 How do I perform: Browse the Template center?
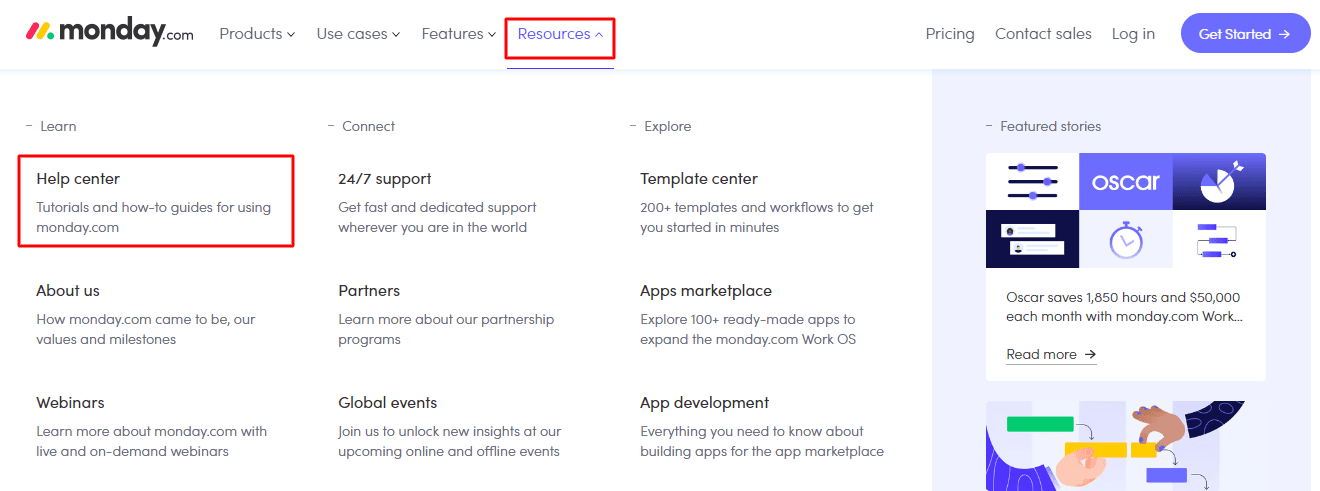click(x=699, y=179)
